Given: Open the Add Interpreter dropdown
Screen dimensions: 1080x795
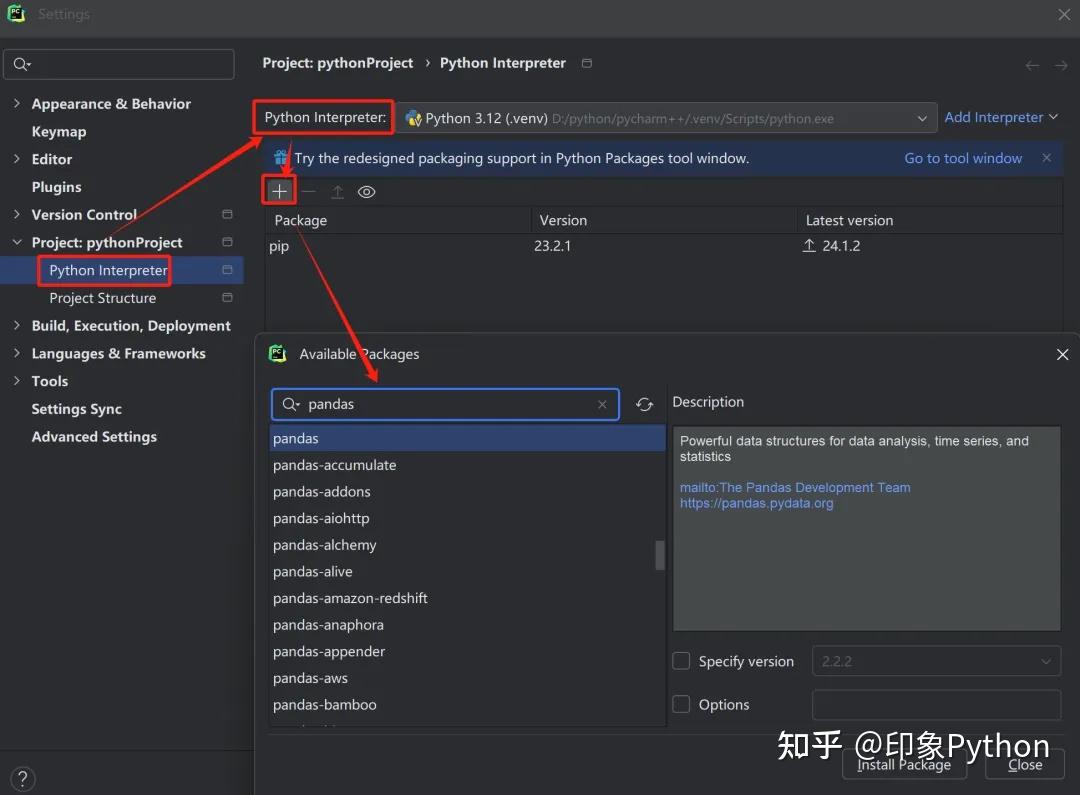Looking at the screenshot, I should (x=1001, y=117).
